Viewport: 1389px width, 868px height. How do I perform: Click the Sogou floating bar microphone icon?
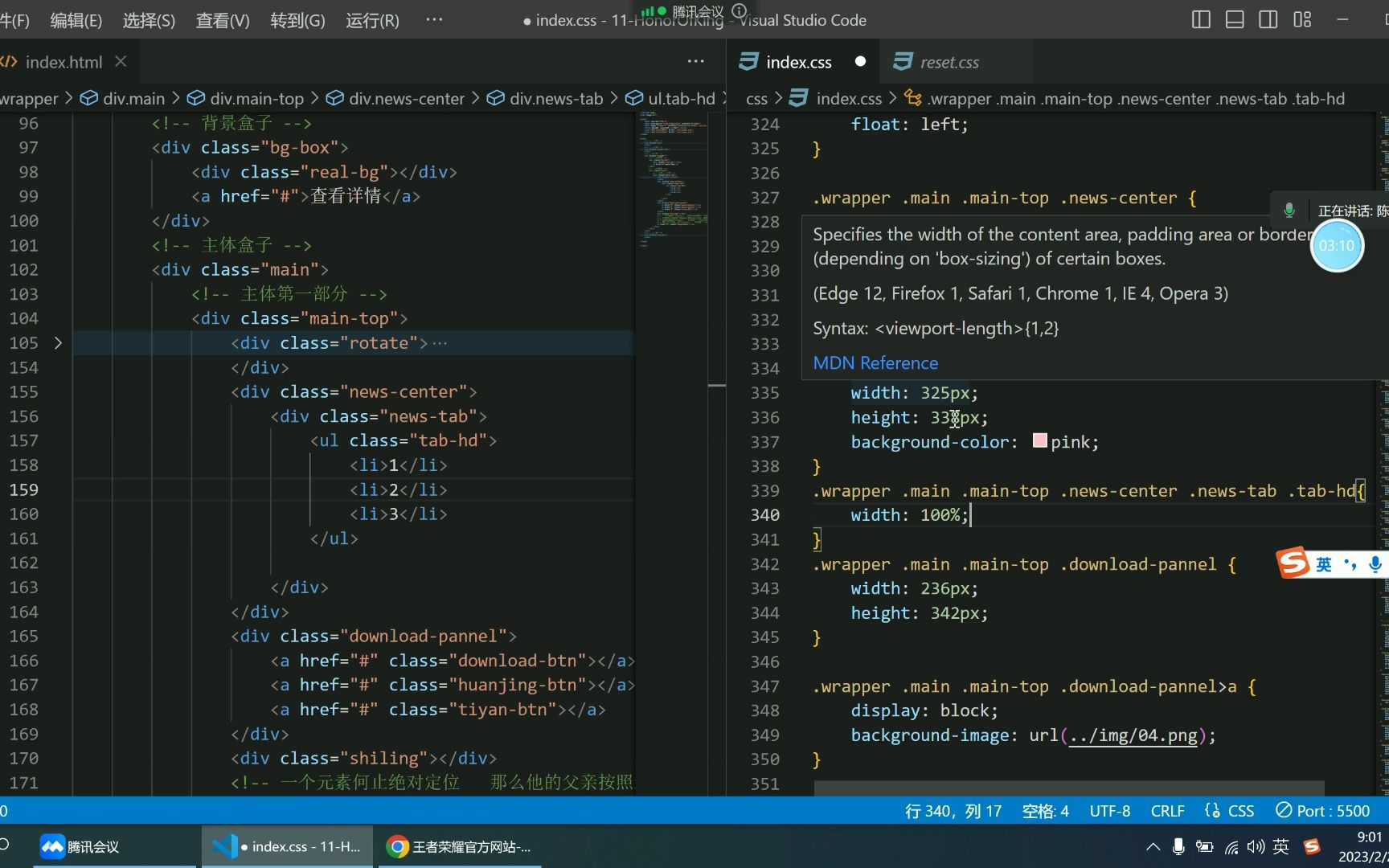pos(1375,564)
